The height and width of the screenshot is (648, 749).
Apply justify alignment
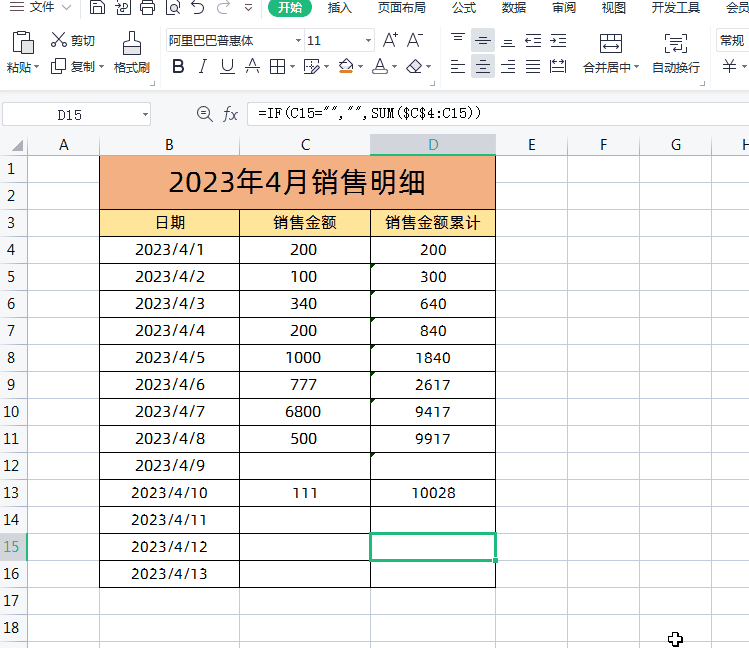pos(533,66)
